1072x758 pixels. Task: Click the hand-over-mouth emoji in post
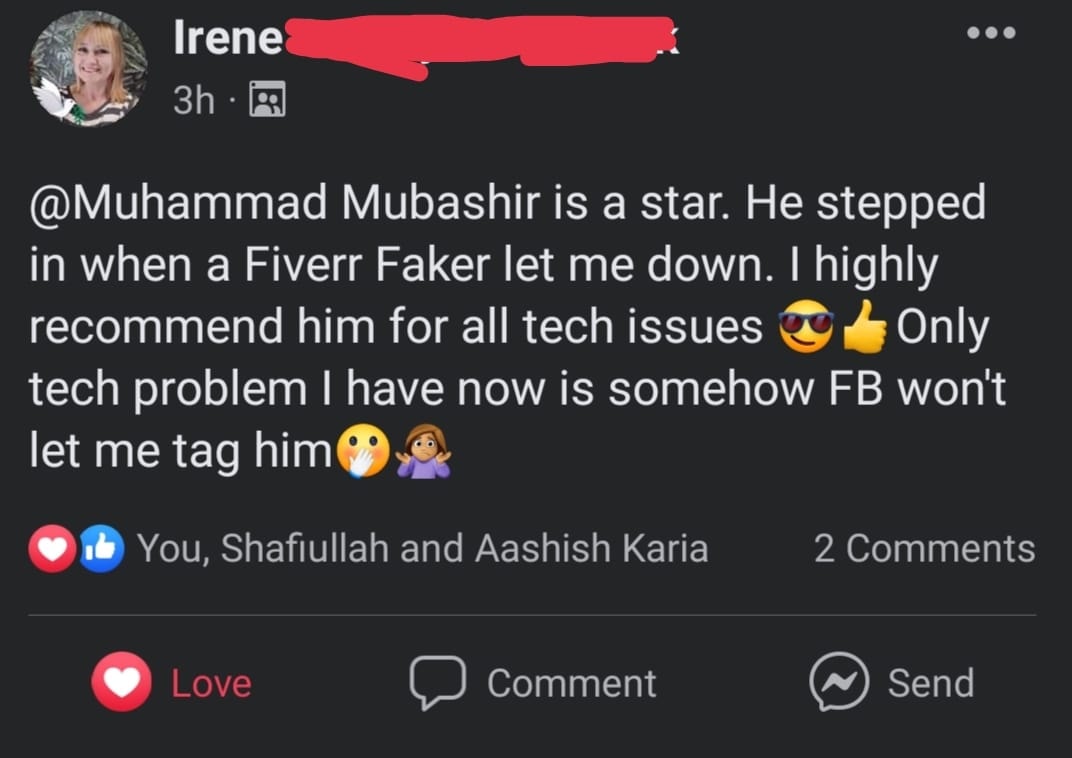click(365, 453)
